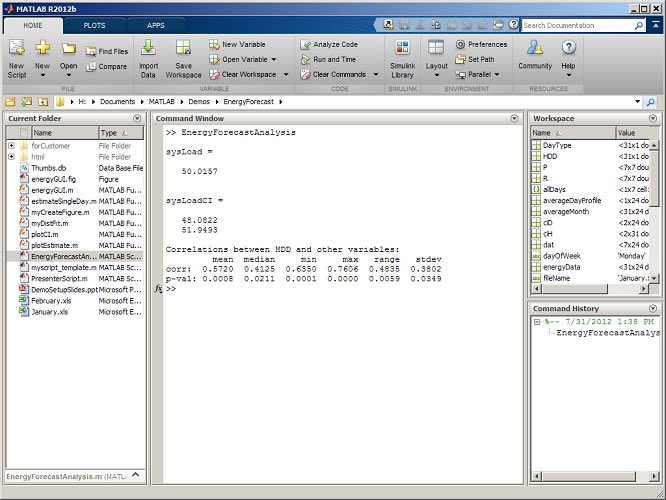The height and width of the screenshot is (500, 666).
Task: Click the Workspace vertical scrollbar down arrow
Action: [655, 278]
